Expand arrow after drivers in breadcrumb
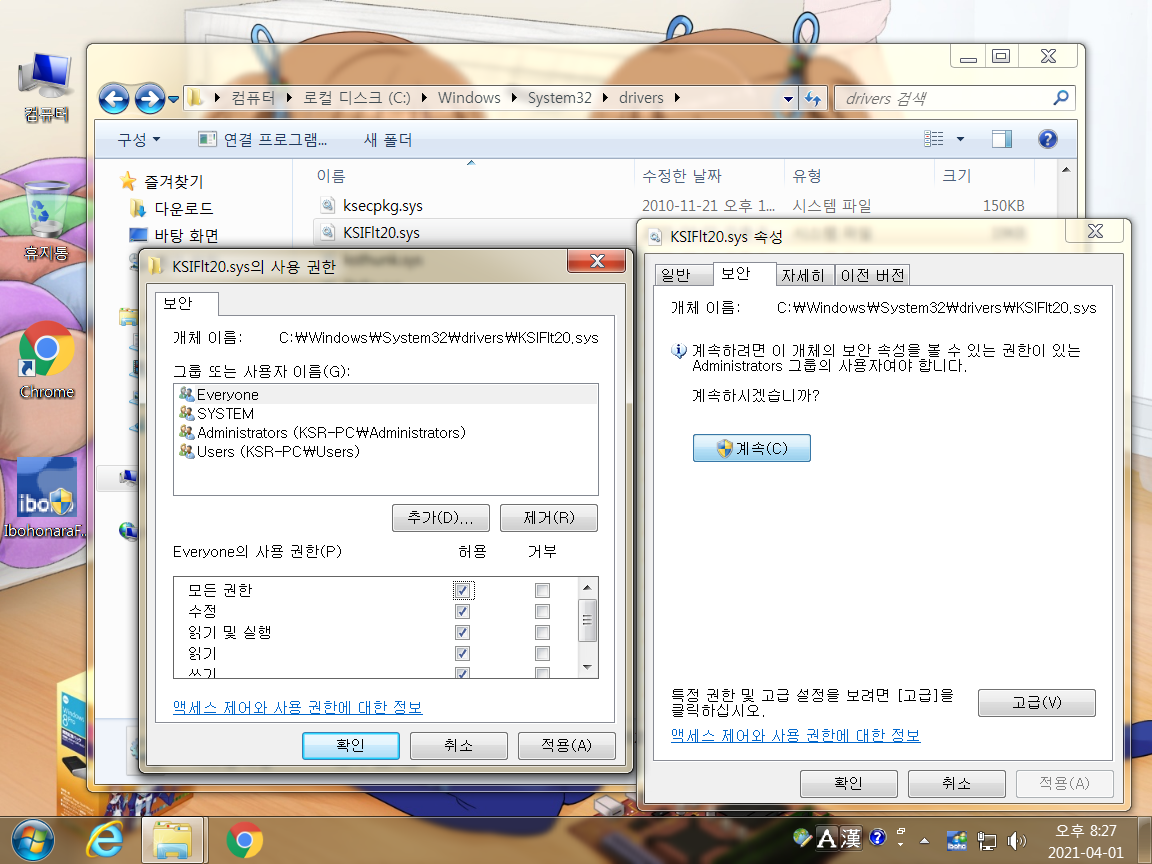Viewport: 1152px width, 864px height. tap(677, 98)
